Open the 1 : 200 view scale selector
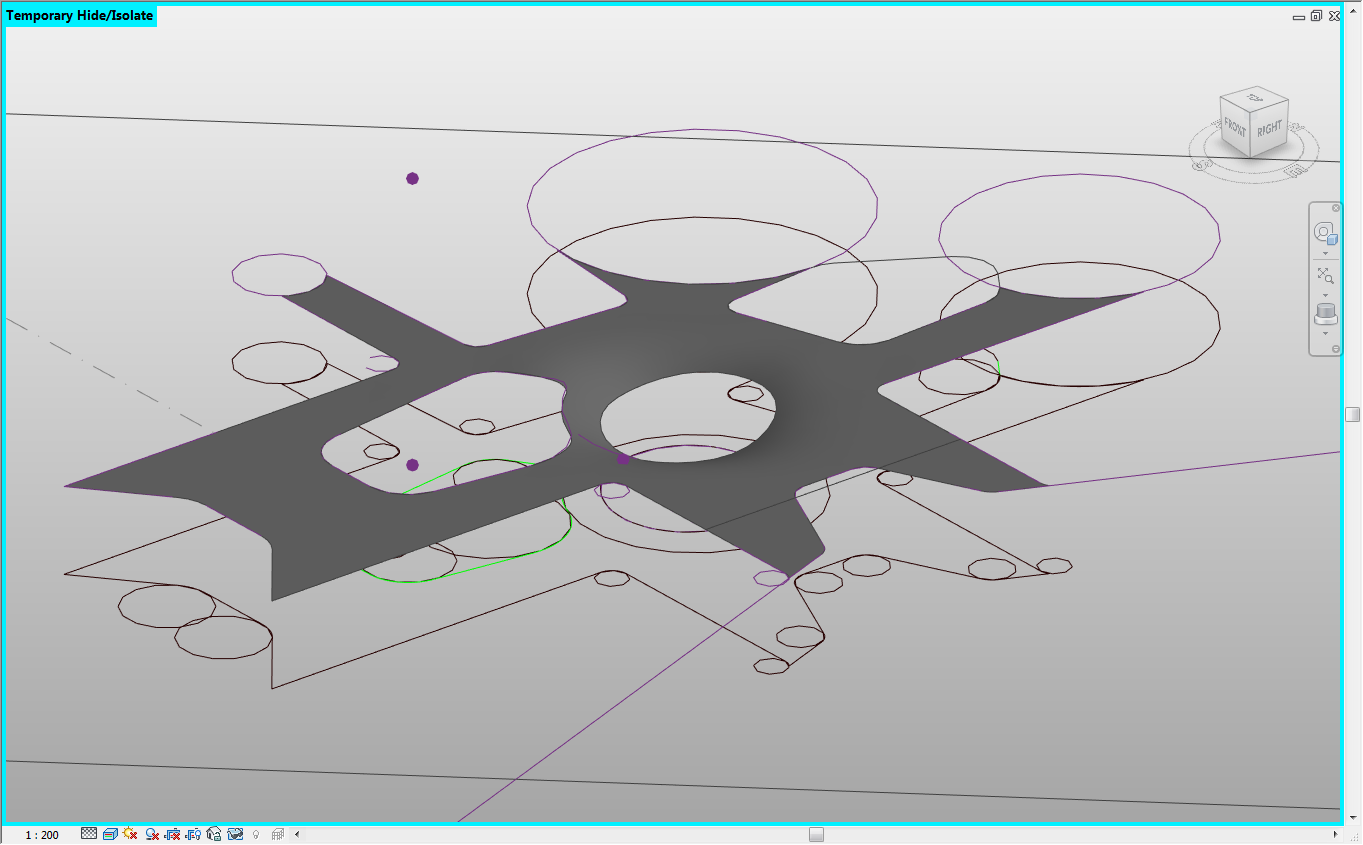 (42, 835)
